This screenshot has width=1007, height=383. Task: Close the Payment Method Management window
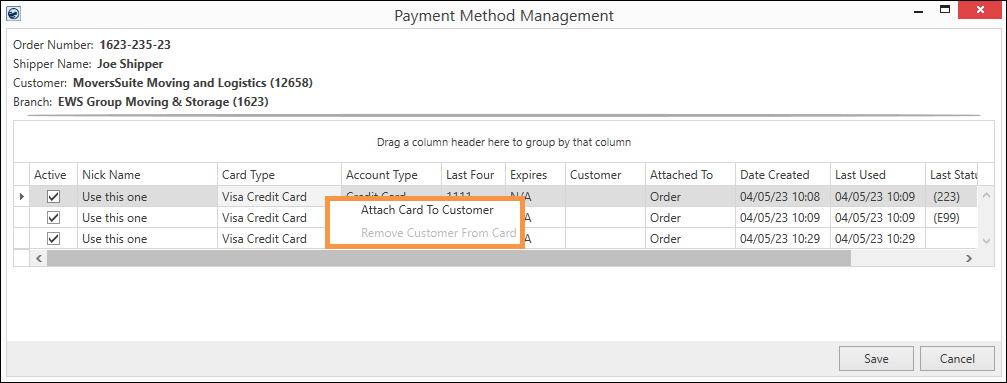[981, 10]
